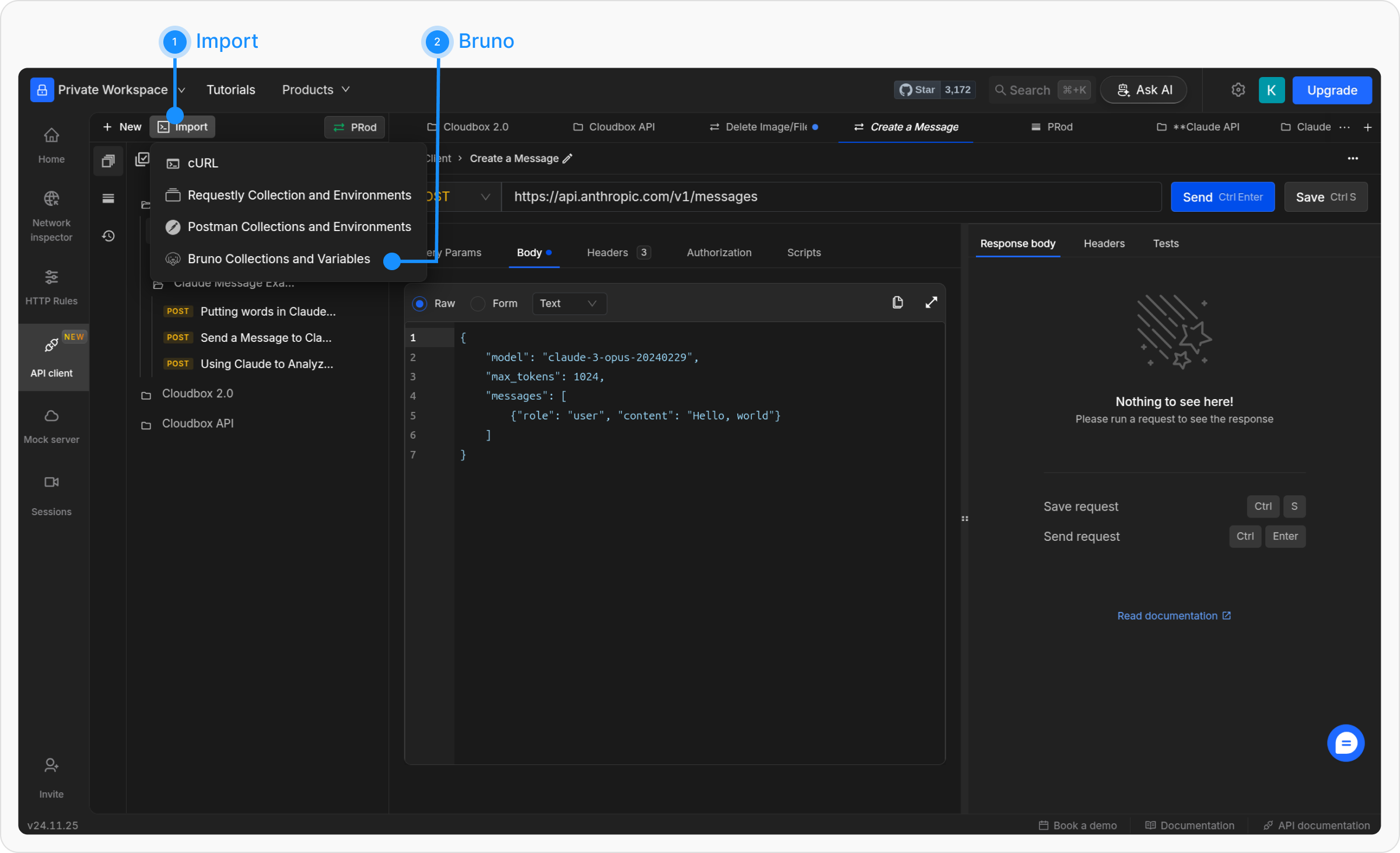Open the support chat bubble
1400x853 pixels.
(x=1345, y=743)
